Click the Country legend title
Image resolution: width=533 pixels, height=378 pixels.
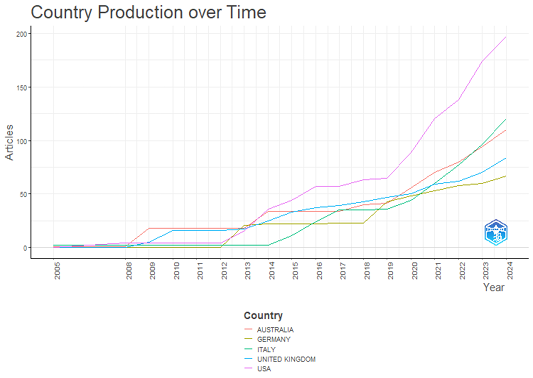263,315
